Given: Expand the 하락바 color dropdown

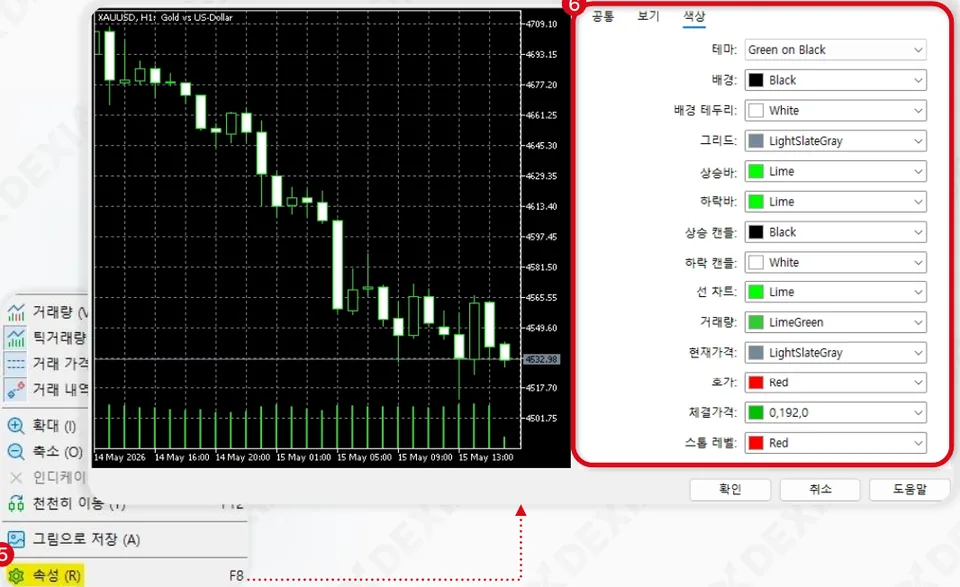Looking at the screenshot, I should tap(835, 202).
